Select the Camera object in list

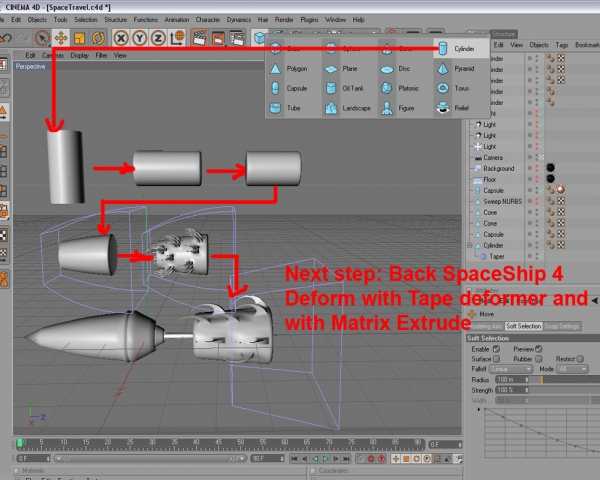click(492, 157)
